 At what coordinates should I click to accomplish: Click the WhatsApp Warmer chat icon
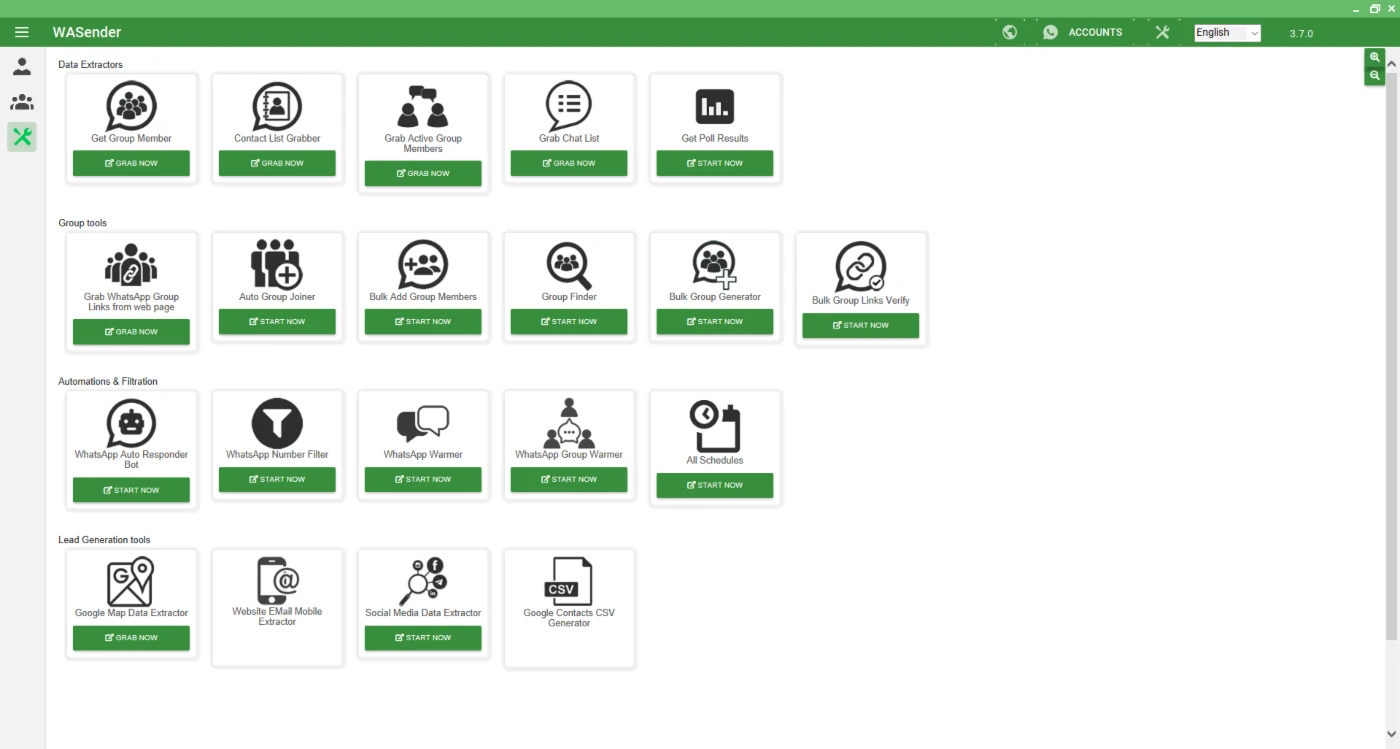tap(423, 424)
